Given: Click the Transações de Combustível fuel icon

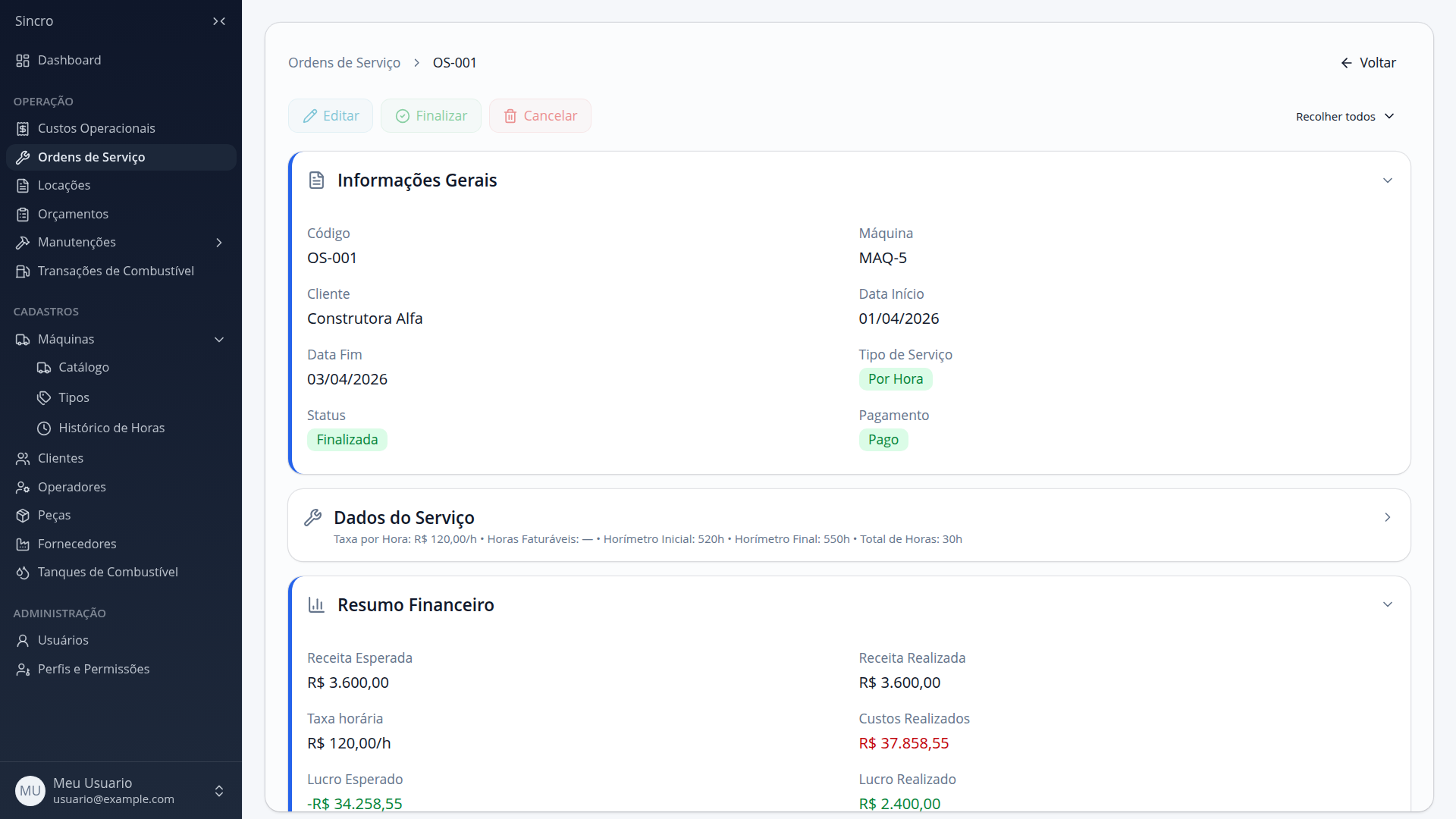Looking at the screenshot, I should (x=23, y=271).
